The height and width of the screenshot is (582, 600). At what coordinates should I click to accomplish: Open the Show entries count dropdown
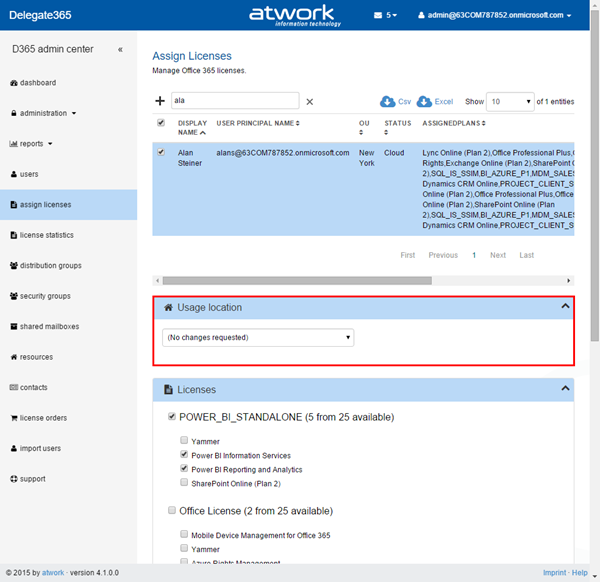point(510,102)
